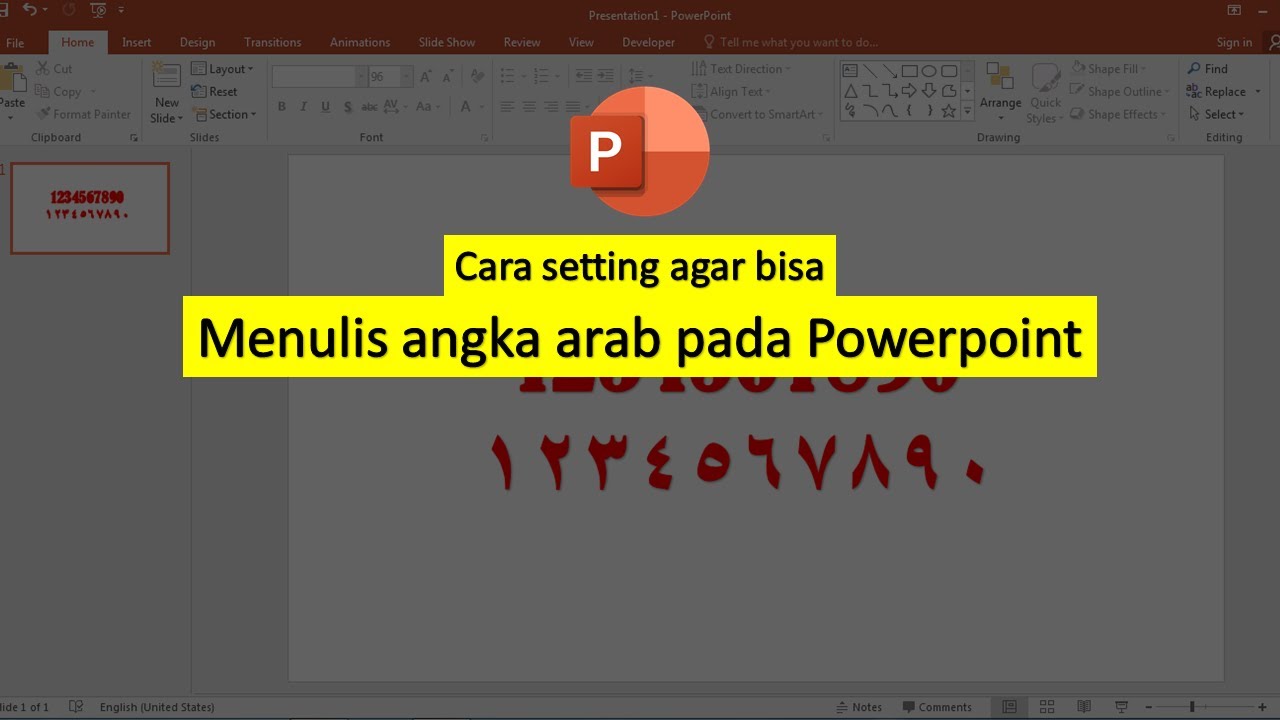Start slideshow from beginning quick-access icon
The height and width of the screenshot is (720, 1280).
[98, 10]
